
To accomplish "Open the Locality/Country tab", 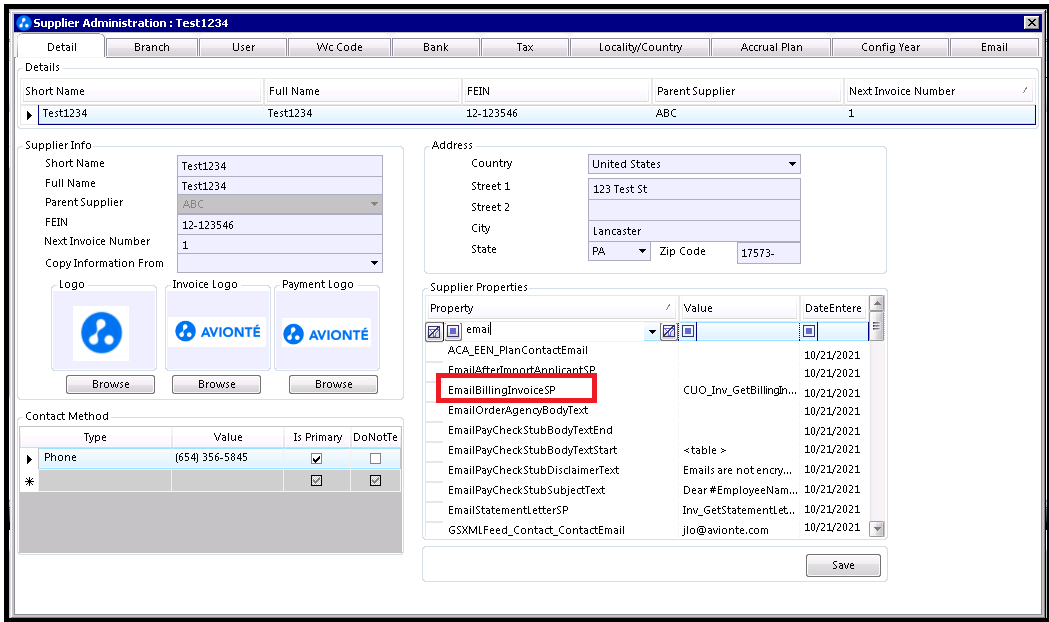I will tap(640, 47).
